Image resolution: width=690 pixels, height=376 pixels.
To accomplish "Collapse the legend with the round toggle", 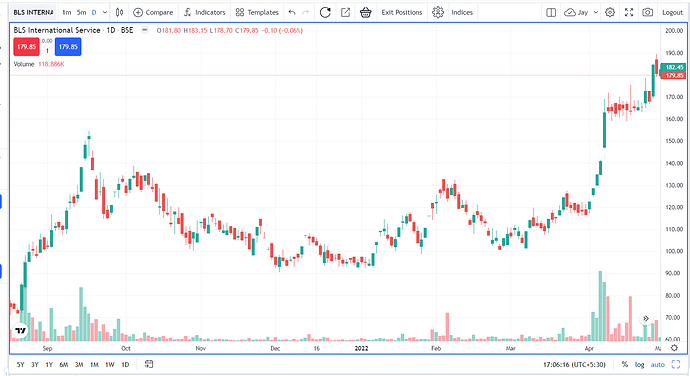I will 144,30.
